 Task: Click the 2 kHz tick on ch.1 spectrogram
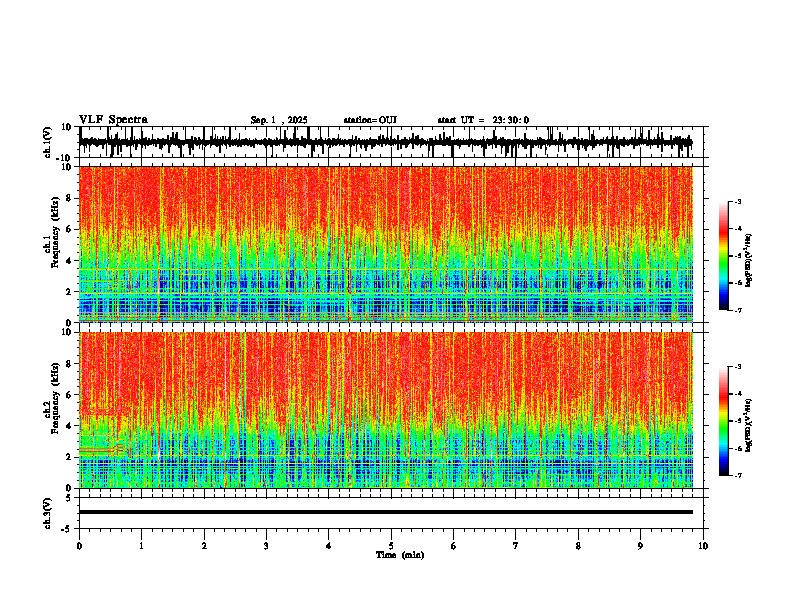(69, 291)
